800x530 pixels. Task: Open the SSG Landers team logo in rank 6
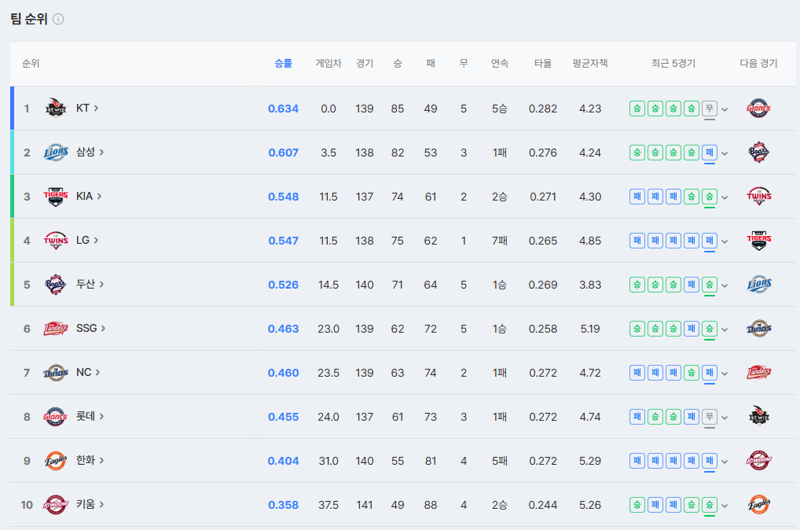pos(56,329)
